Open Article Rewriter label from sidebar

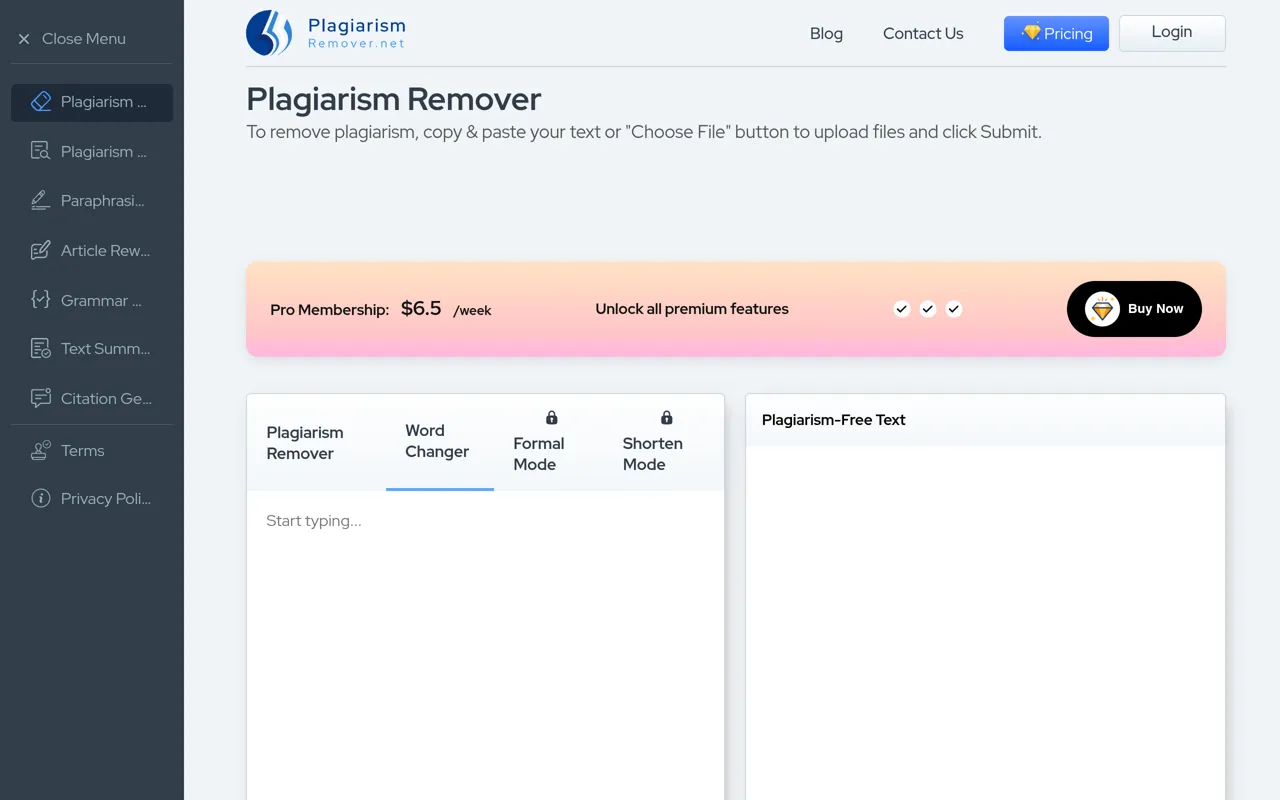point(105,250)
